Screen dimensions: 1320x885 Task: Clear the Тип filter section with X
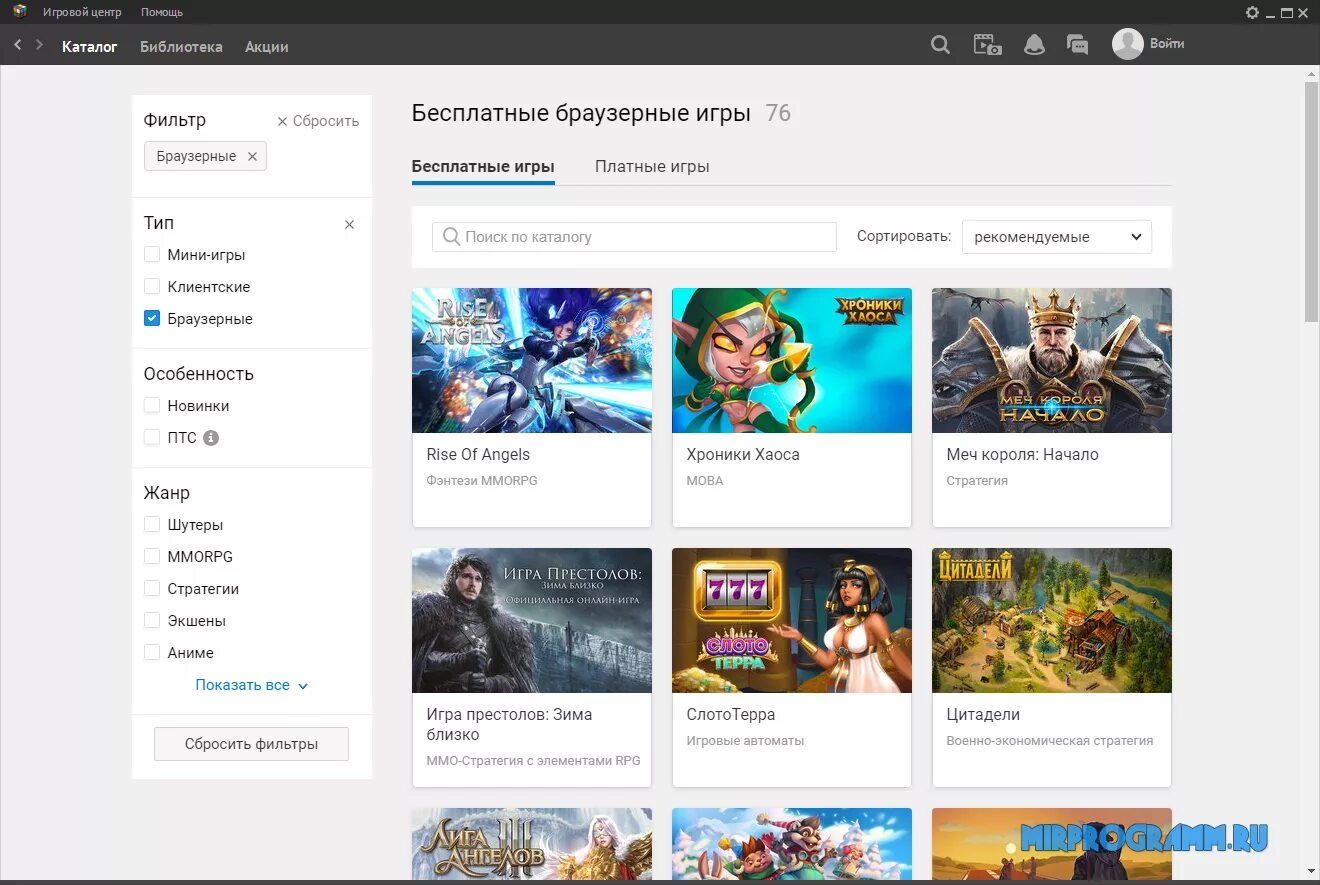(349, 225)
